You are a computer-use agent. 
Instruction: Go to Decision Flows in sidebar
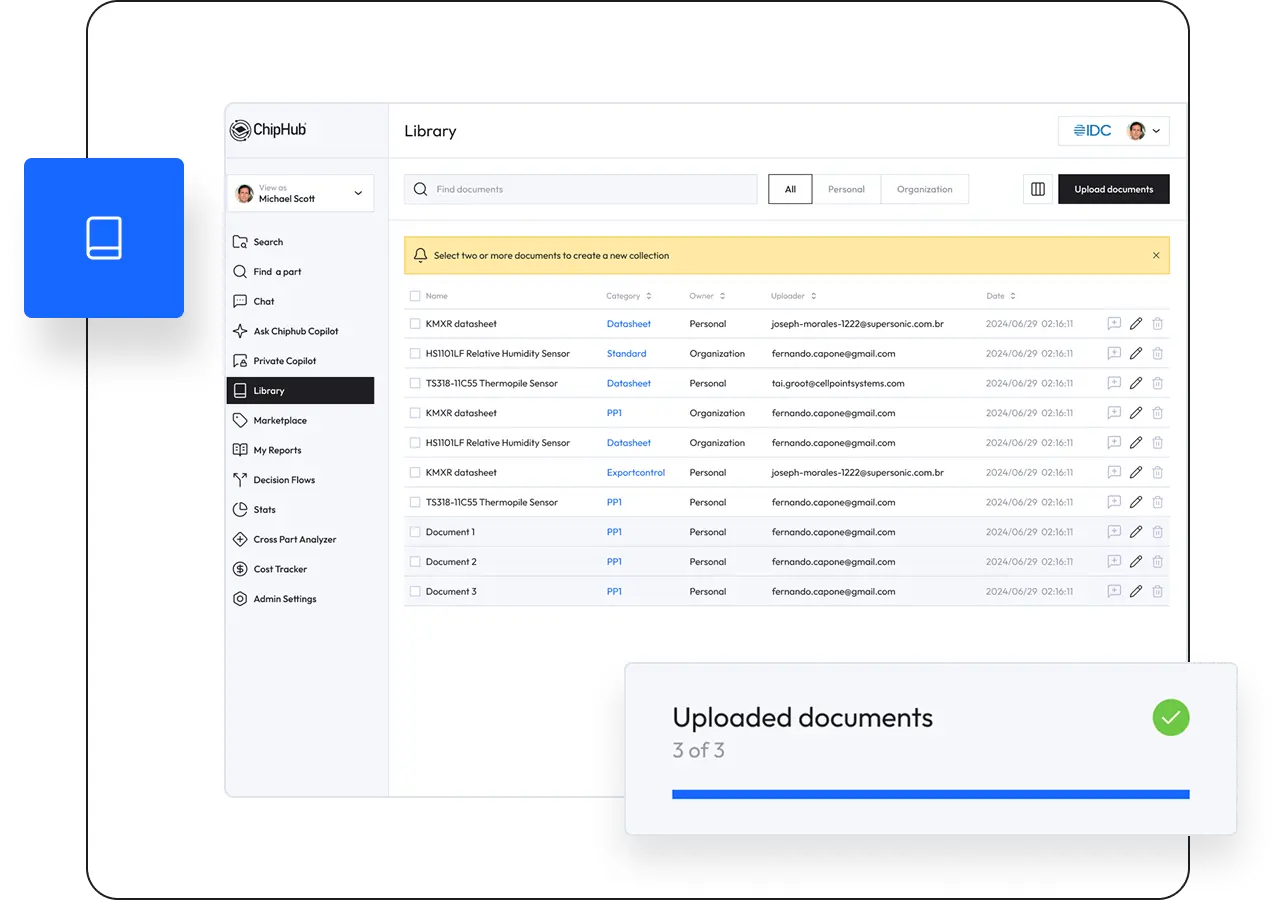click(x=284, y=480)
